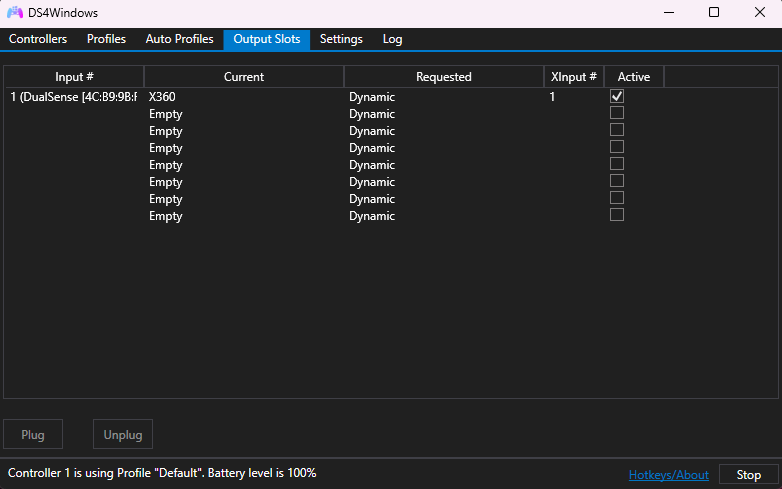View the Log tab

point(392,39)
